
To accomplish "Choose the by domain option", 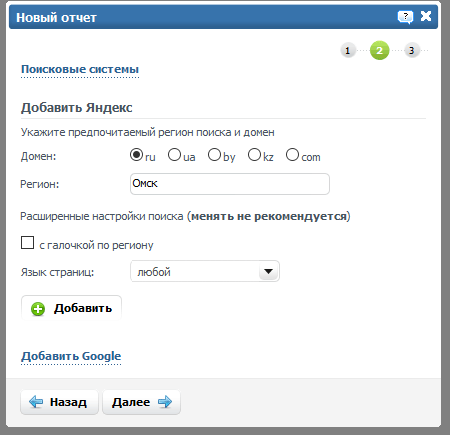I will (x=214, y=155).
